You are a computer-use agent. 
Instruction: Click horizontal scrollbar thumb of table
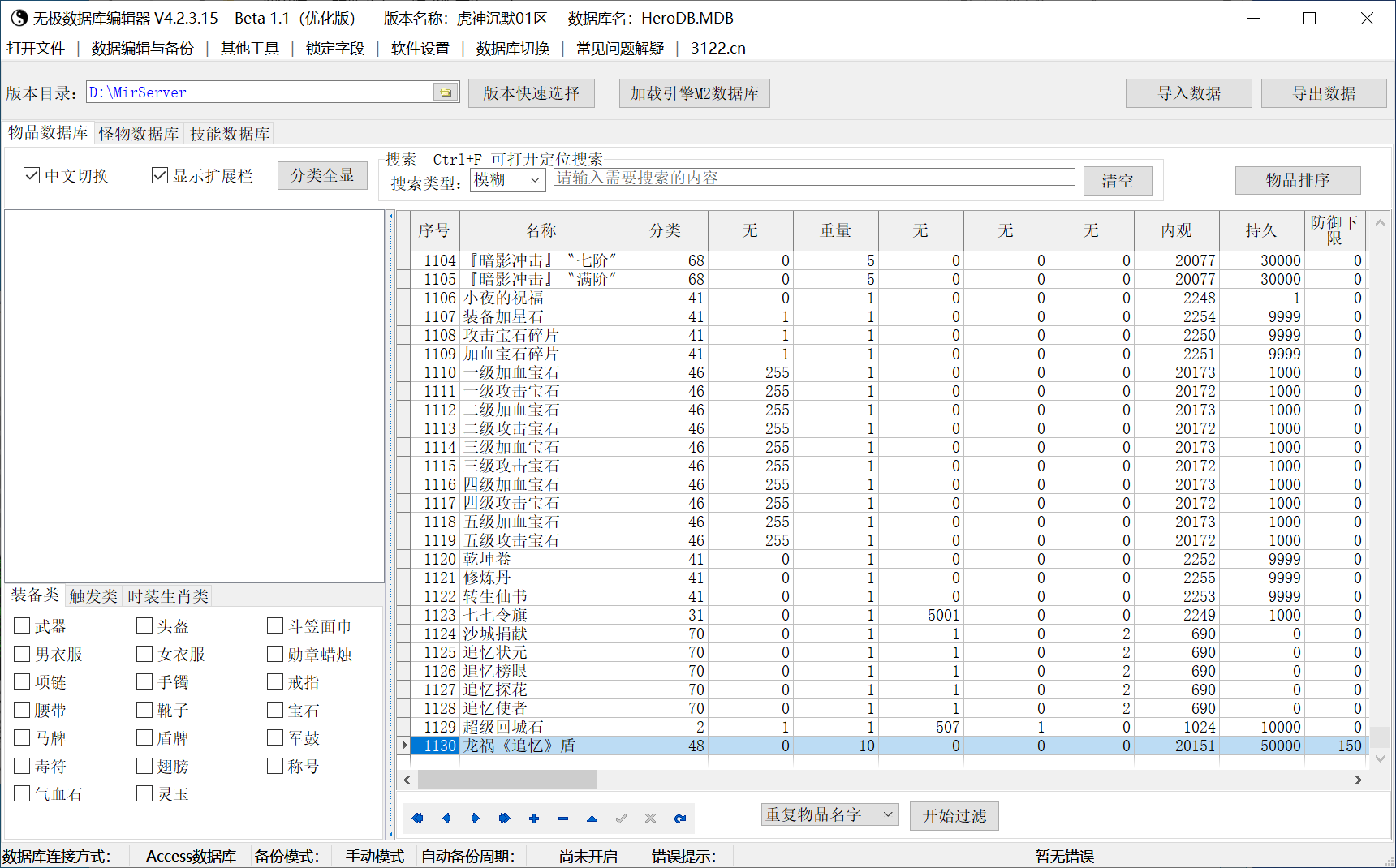click(x=507, y=780)
